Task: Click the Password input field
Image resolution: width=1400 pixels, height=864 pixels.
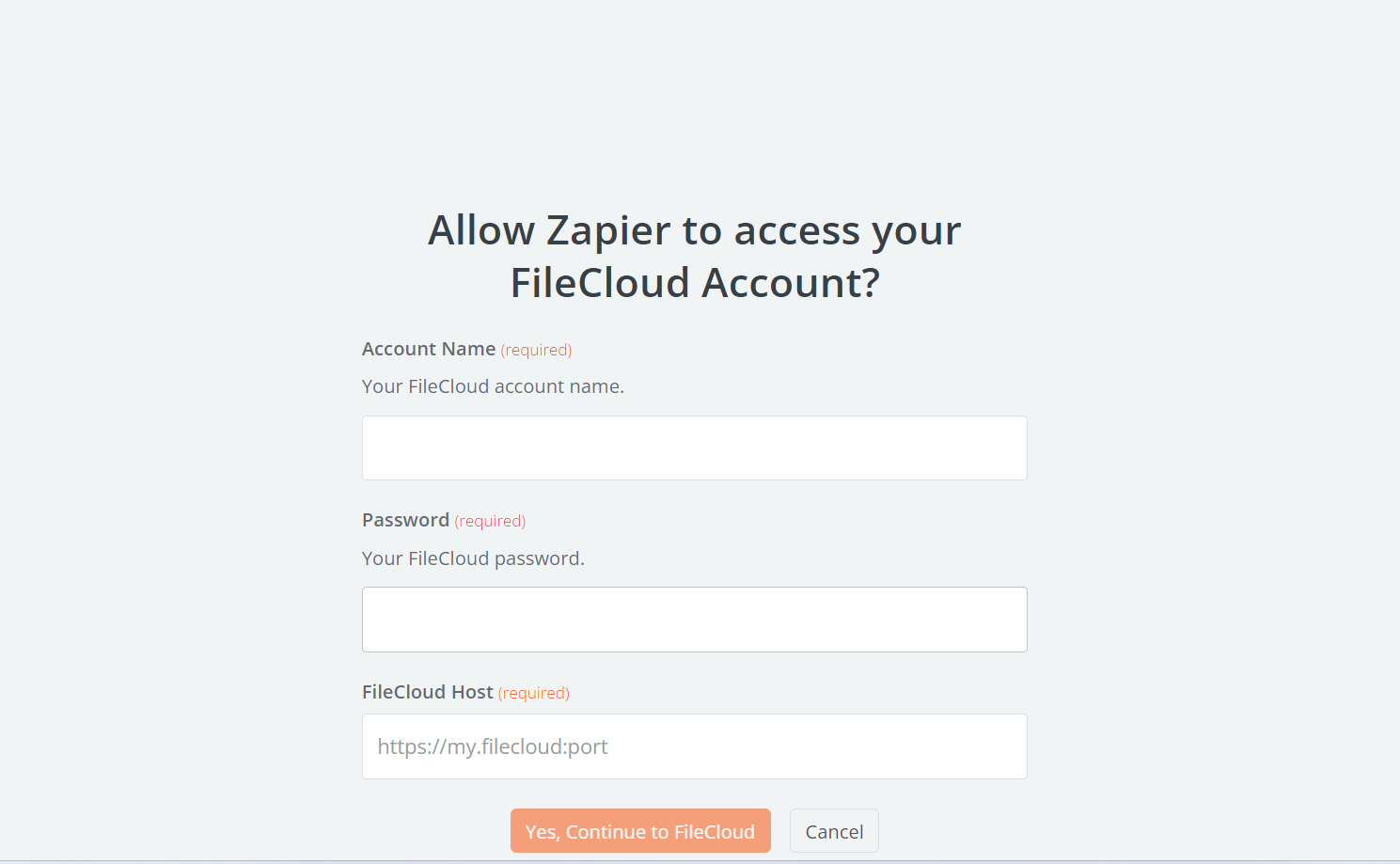Action: pos(694,619)
